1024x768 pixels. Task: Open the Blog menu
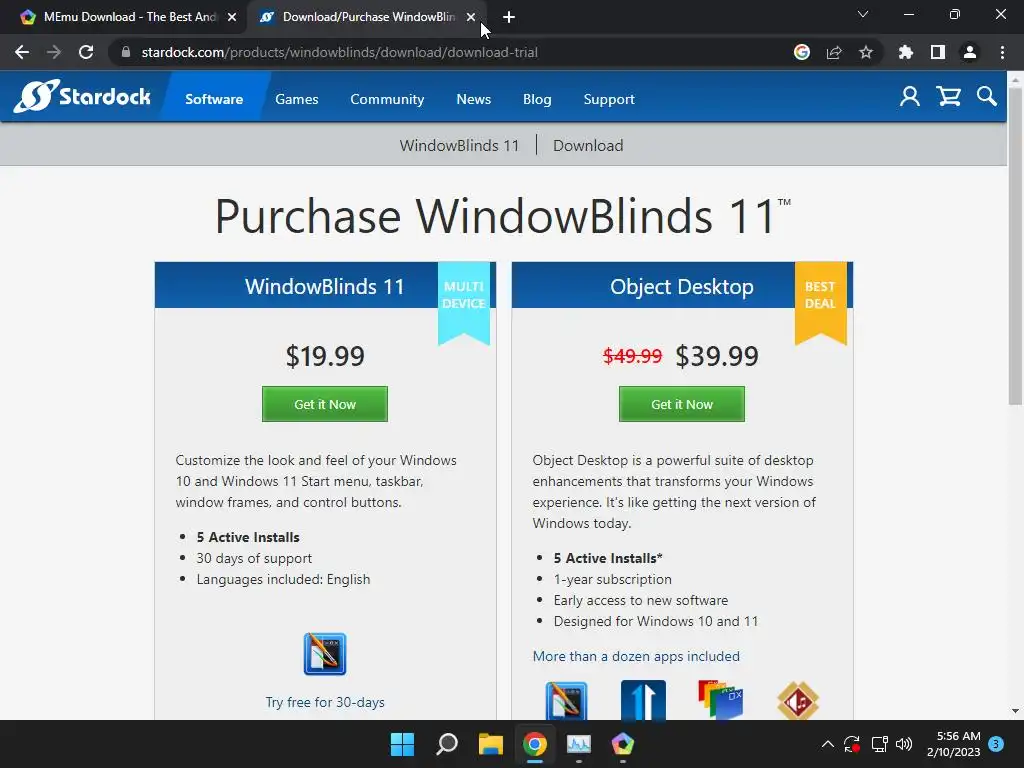click(x=537, y=99)
